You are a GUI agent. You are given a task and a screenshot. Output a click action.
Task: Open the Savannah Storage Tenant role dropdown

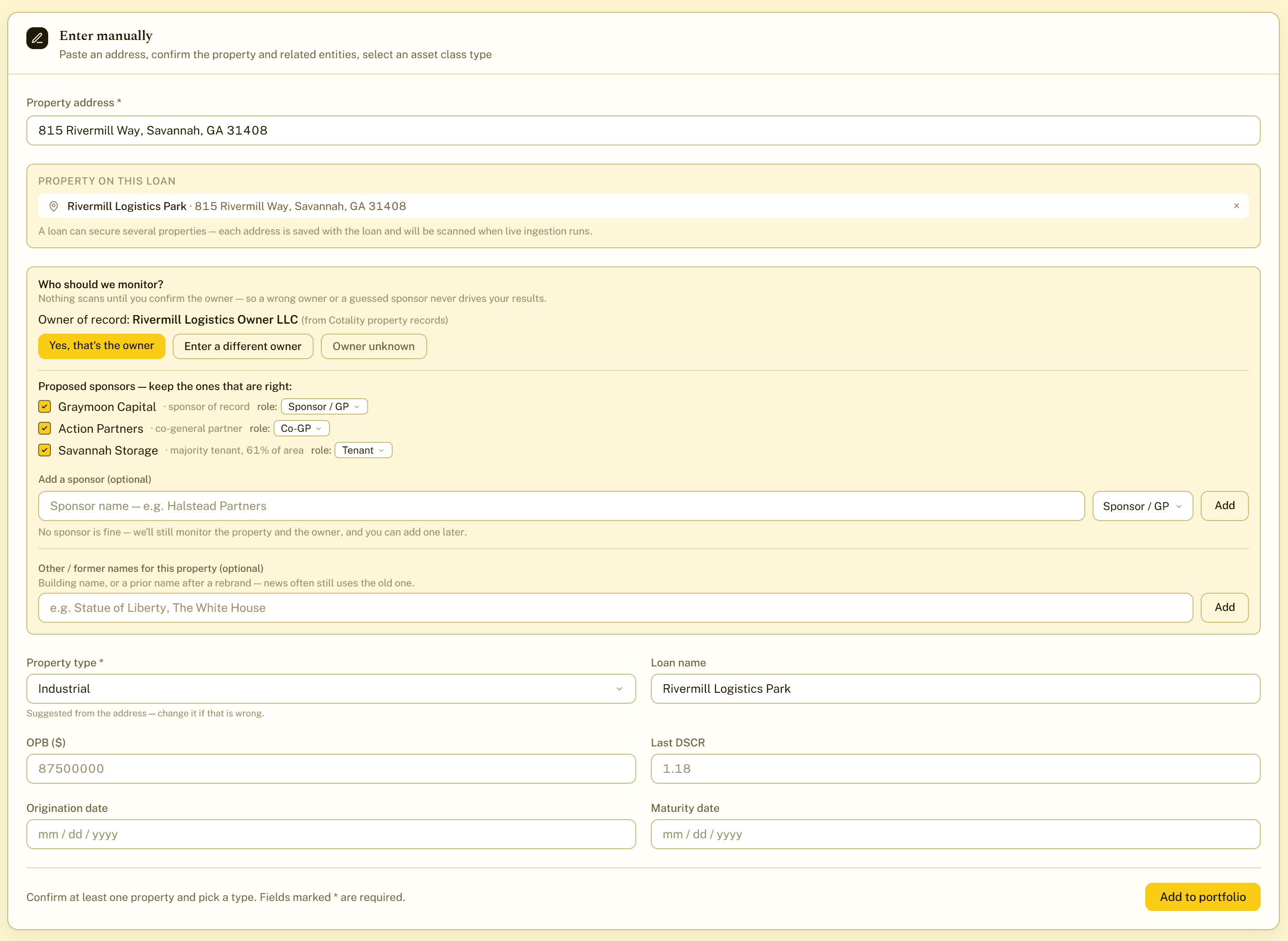[363, 450]
